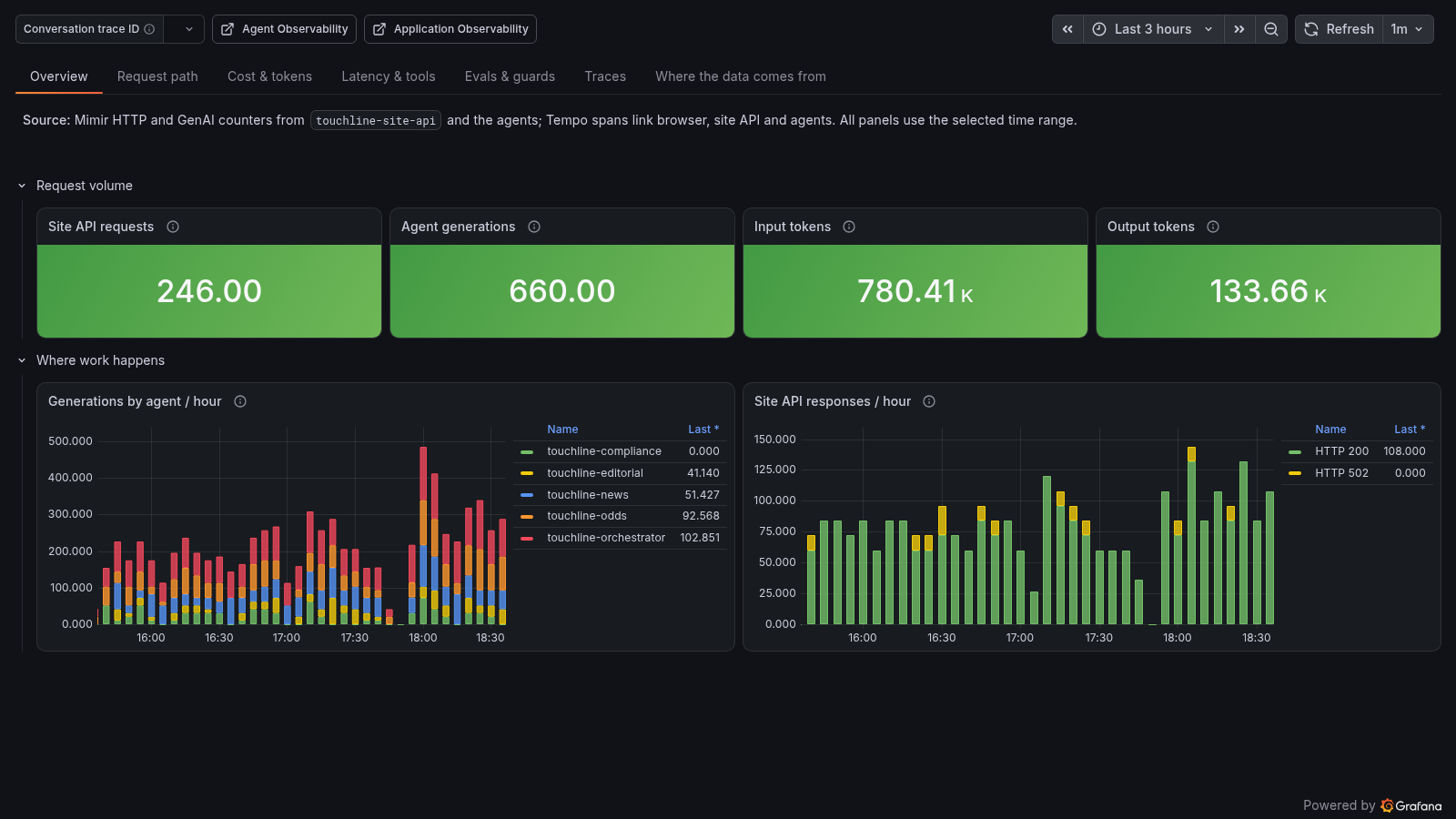This screenshot has height=819, width=1456.
Task: Click 102.851 value for touchline-orchestrator
Action: click(x=700, y=538)
